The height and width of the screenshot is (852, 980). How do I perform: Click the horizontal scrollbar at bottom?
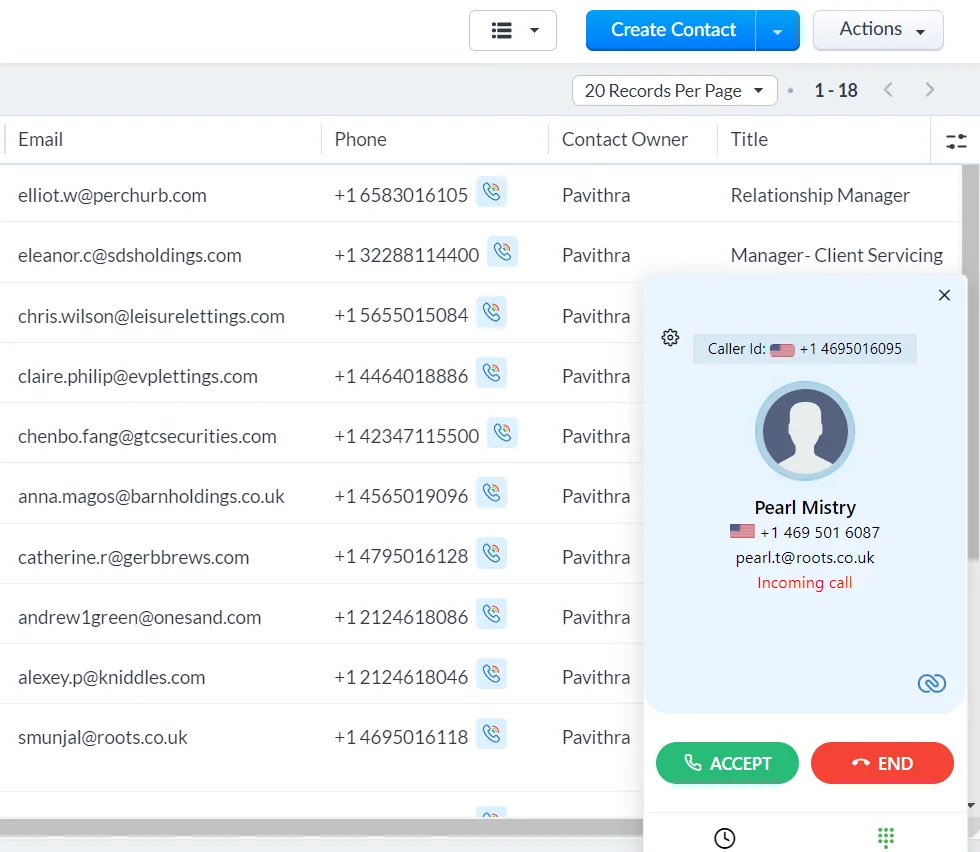coord(321,827)
